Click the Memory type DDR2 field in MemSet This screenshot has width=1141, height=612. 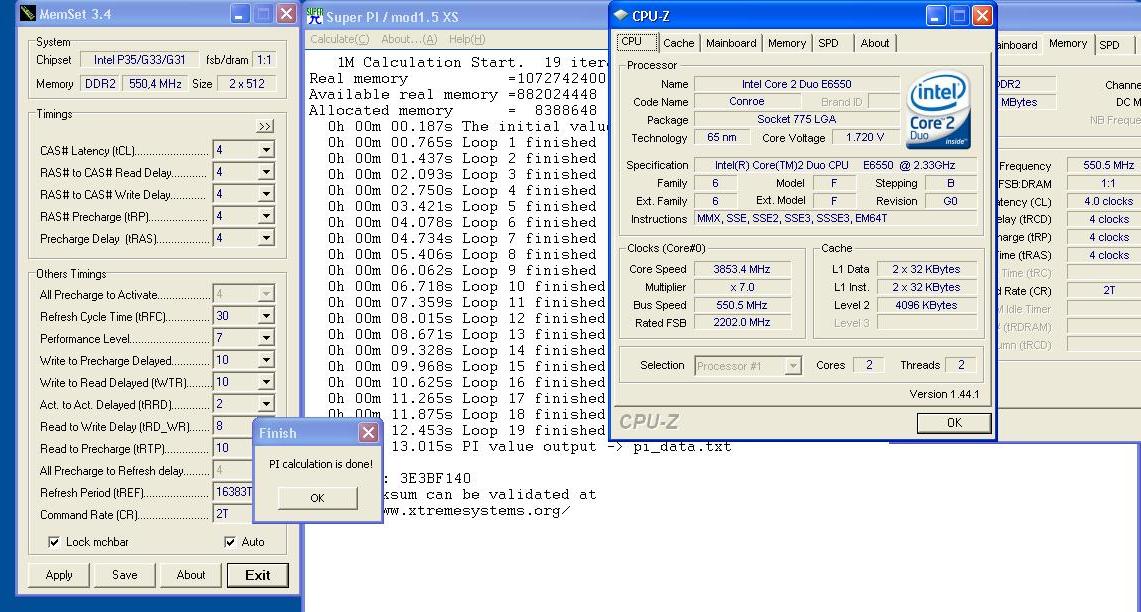(100, 84)
